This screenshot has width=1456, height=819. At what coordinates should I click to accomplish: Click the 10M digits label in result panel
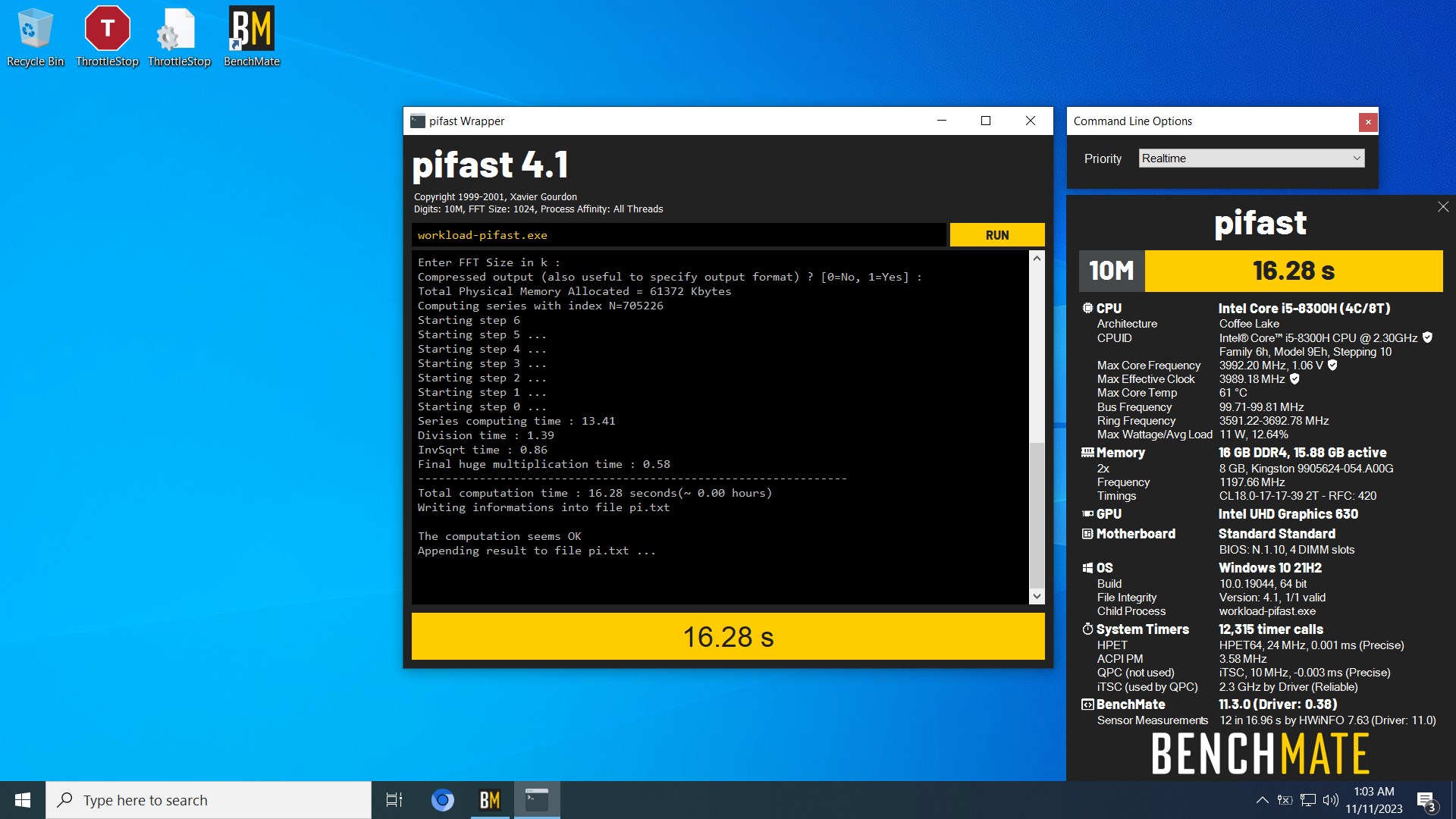pos(1112,271)
